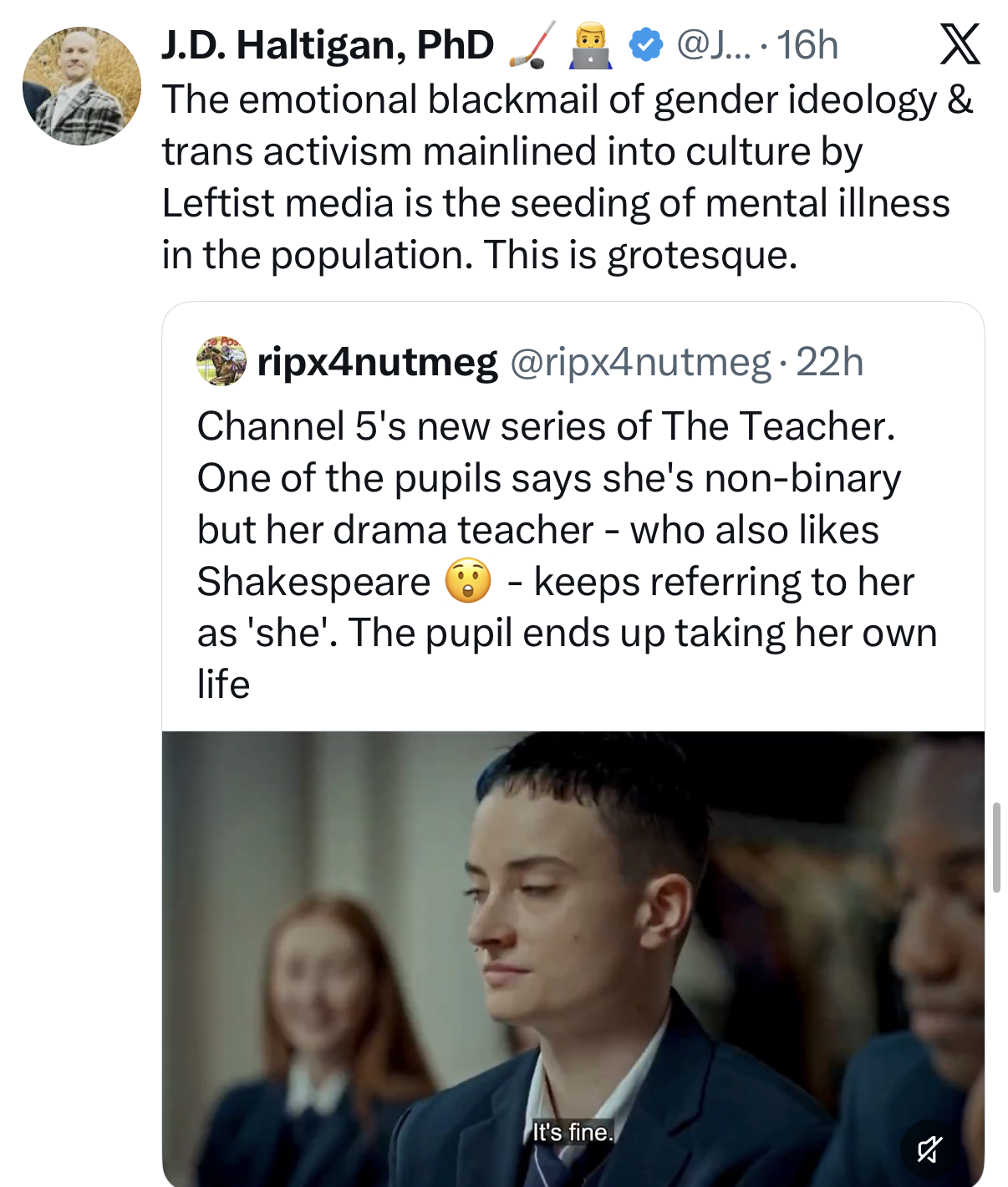
Task: Unmute the video with the speaker icon
Action: [929, 1149]
